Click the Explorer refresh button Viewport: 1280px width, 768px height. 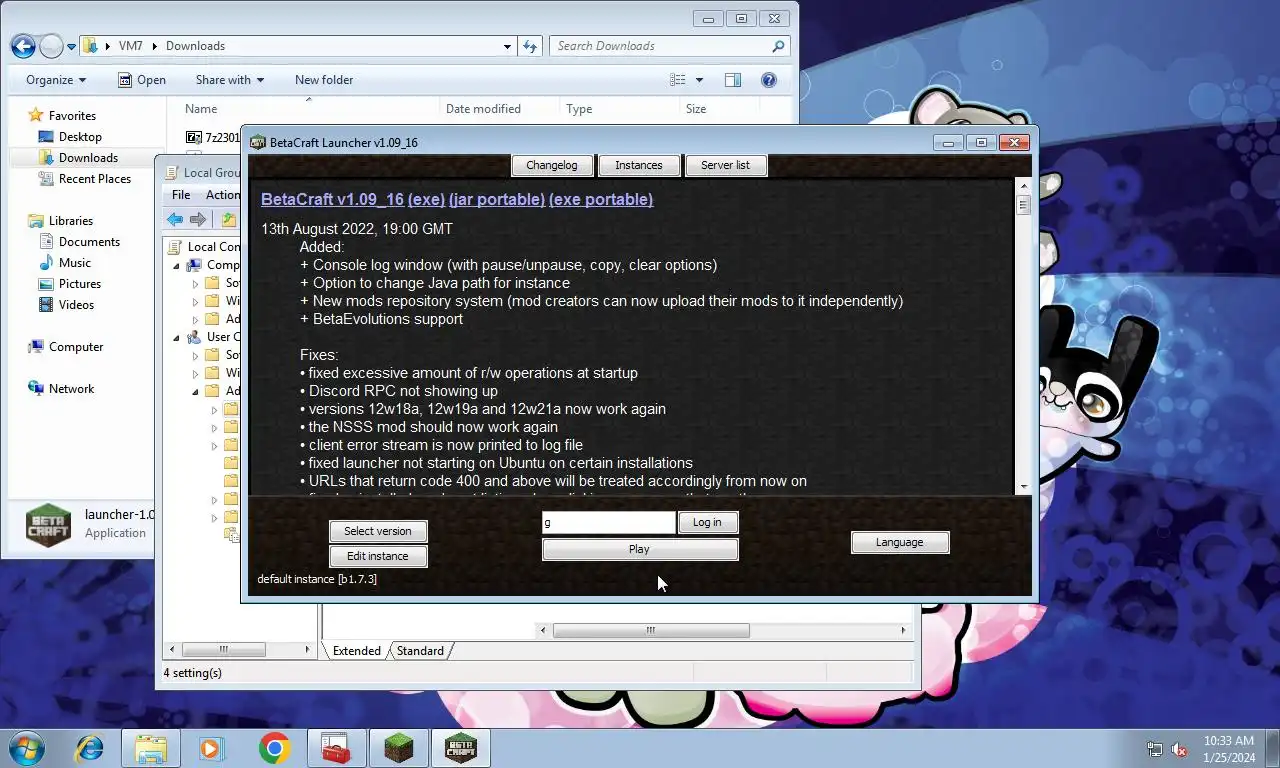coord(531,46)
